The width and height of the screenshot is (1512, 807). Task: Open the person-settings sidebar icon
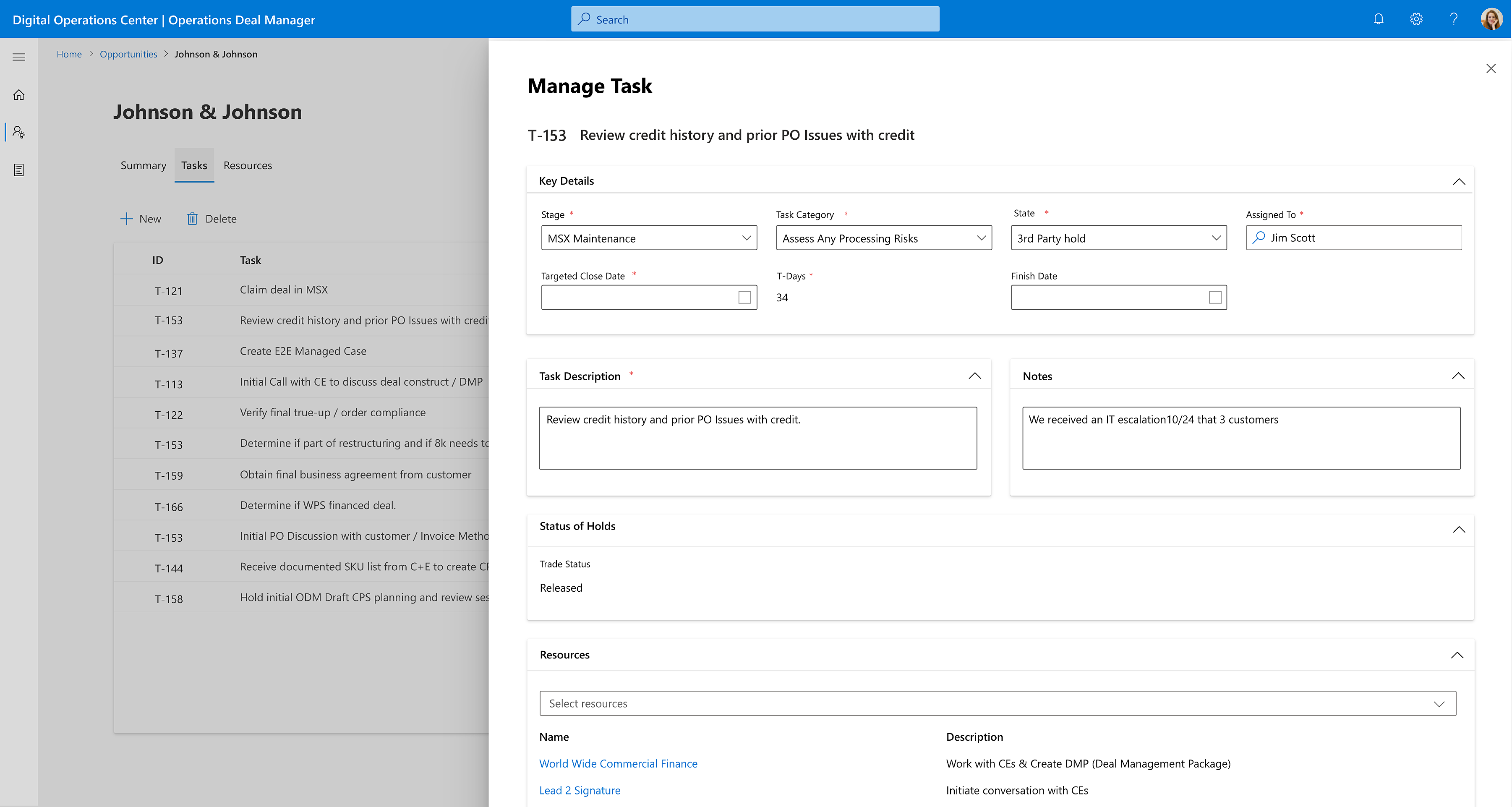[x=19, y=132]
